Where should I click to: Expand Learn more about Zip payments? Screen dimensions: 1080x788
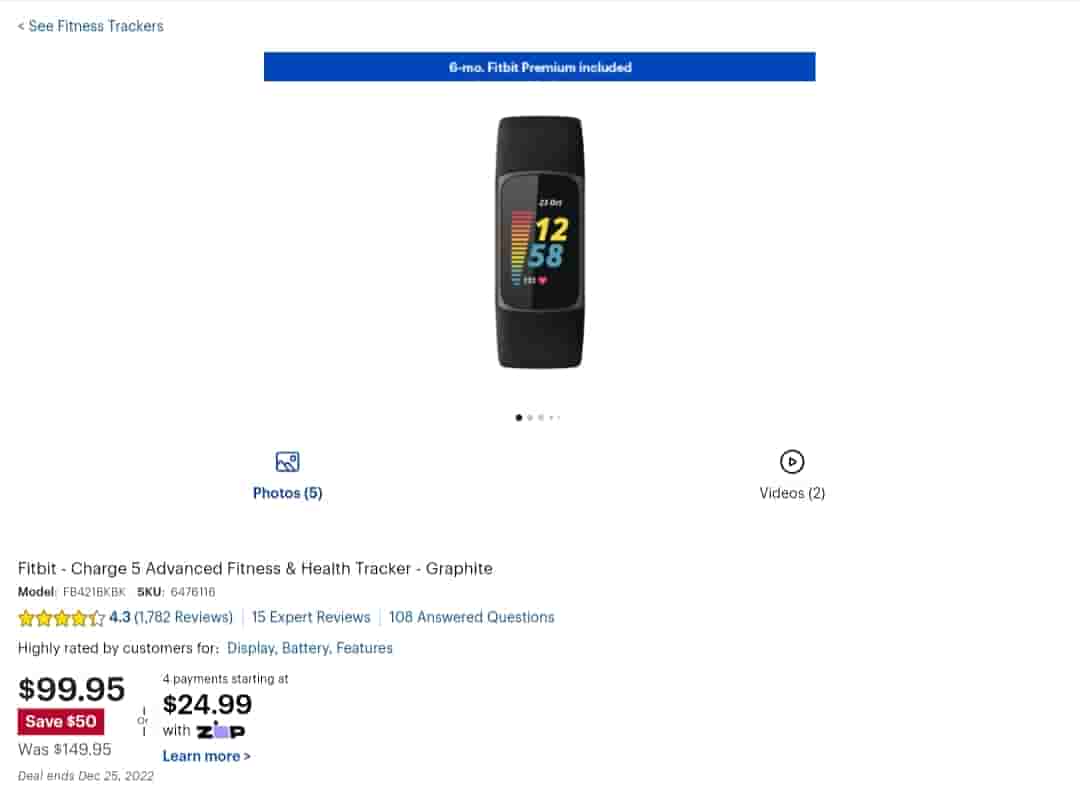tap(206, 756)
